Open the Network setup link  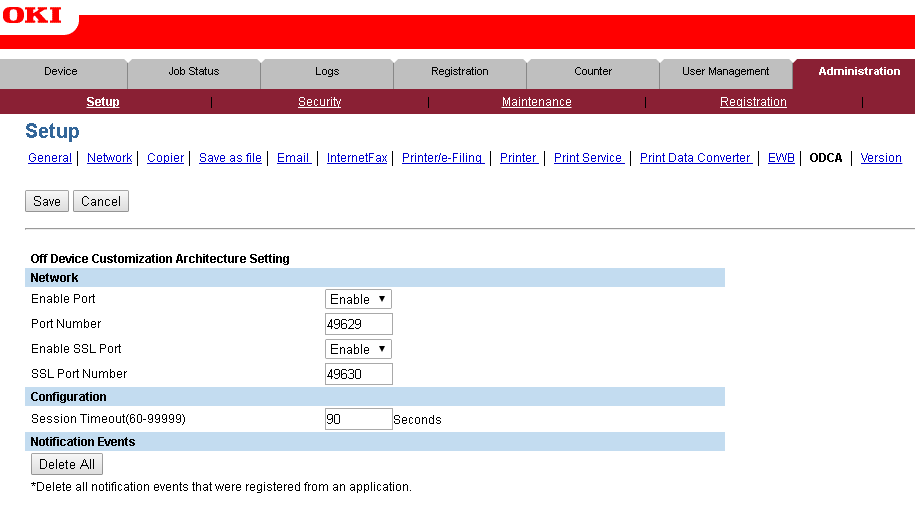tap(109, 158)
